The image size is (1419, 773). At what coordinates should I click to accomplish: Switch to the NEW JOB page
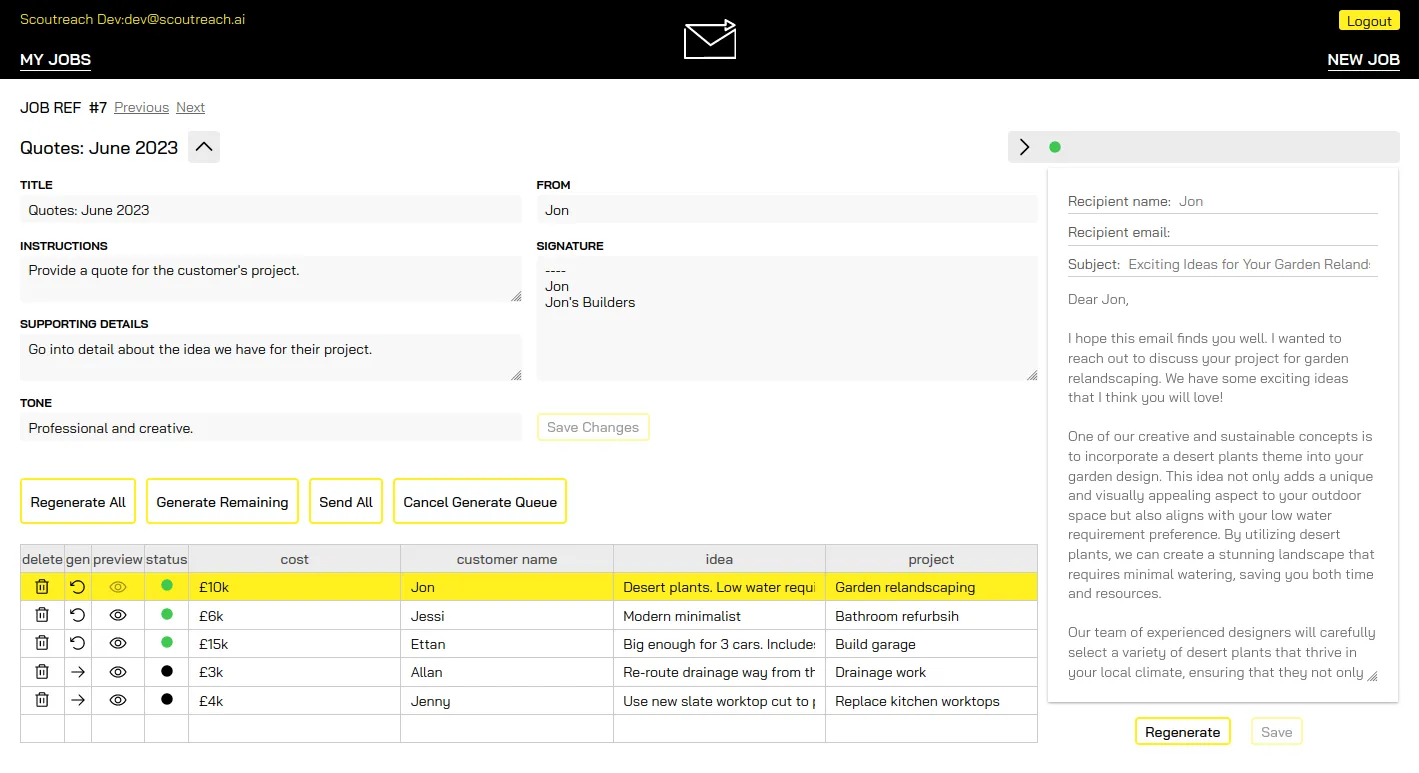1363,60
